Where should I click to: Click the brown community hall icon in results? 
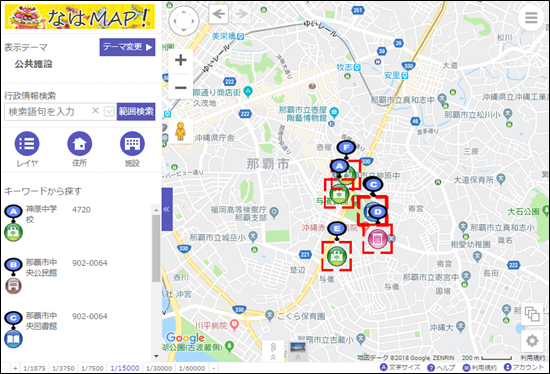(13, 286)
